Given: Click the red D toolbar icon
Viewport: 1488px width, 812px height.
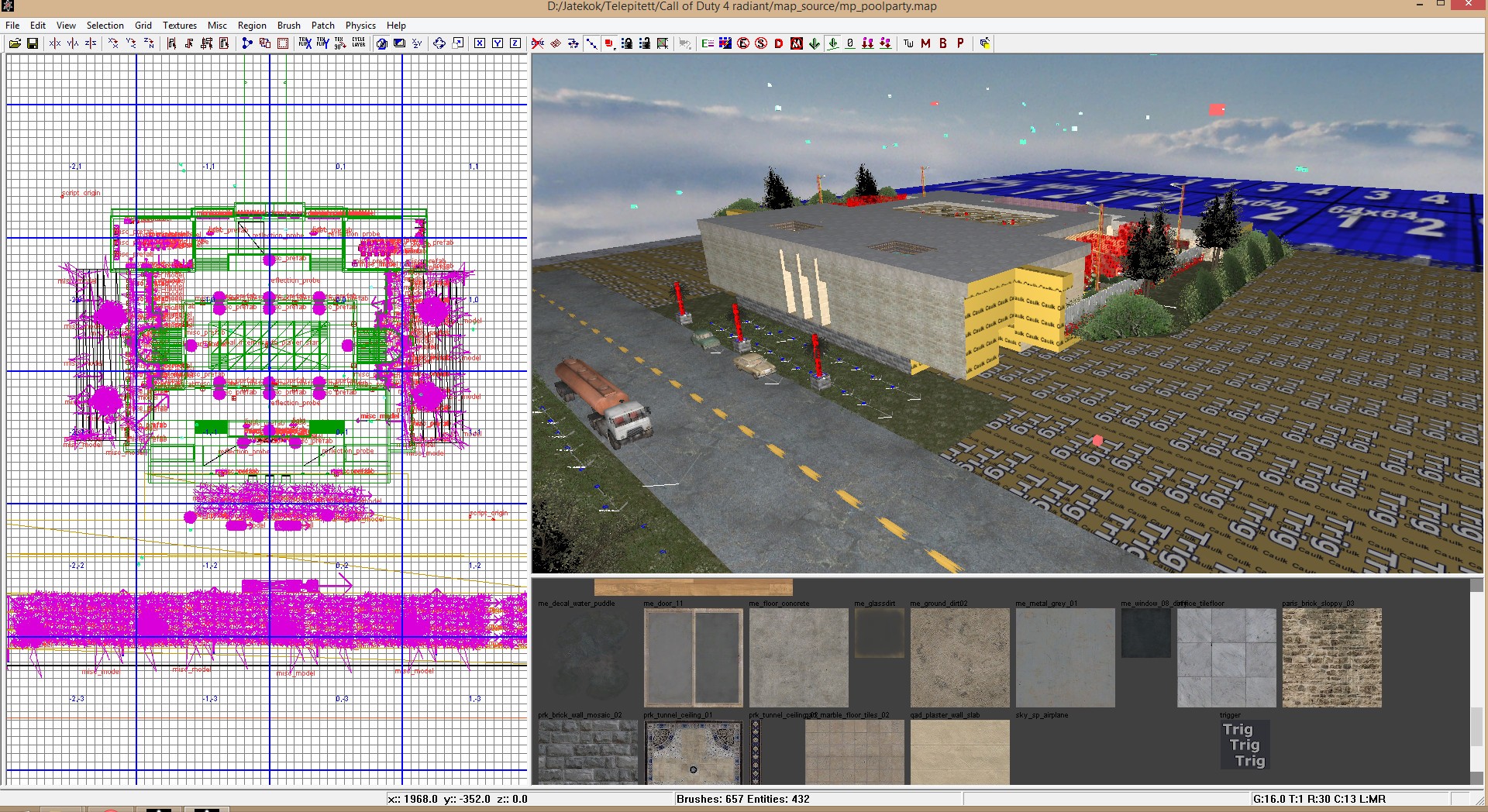Looking at the screenshot, I should [x=779, y=43].
